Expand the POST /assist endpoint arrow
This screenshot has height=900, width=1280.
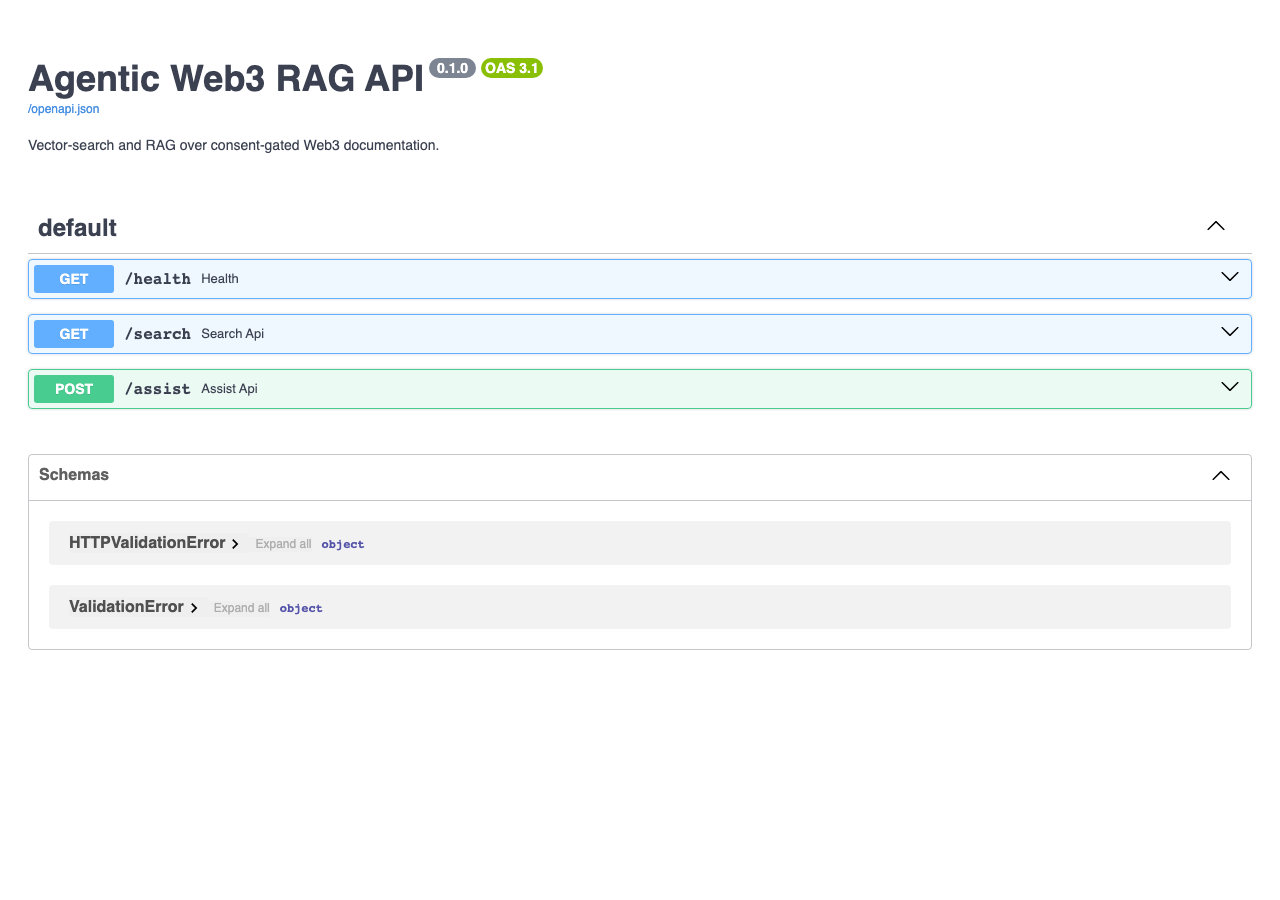[x=1230, y=387]
